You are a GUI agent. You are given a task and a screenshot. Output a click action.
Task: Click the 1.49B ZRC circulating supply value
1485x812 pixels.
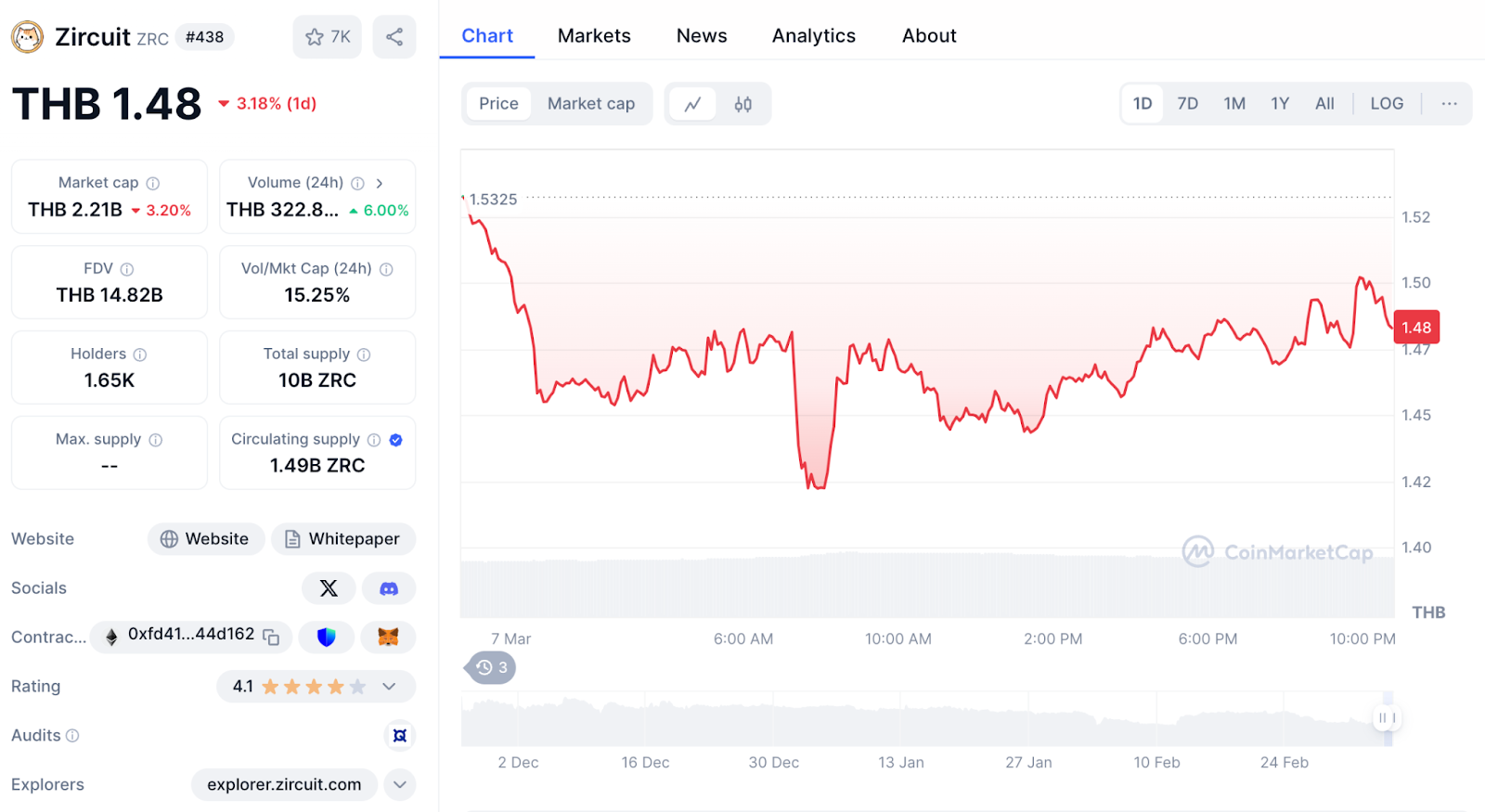(317, 466)
